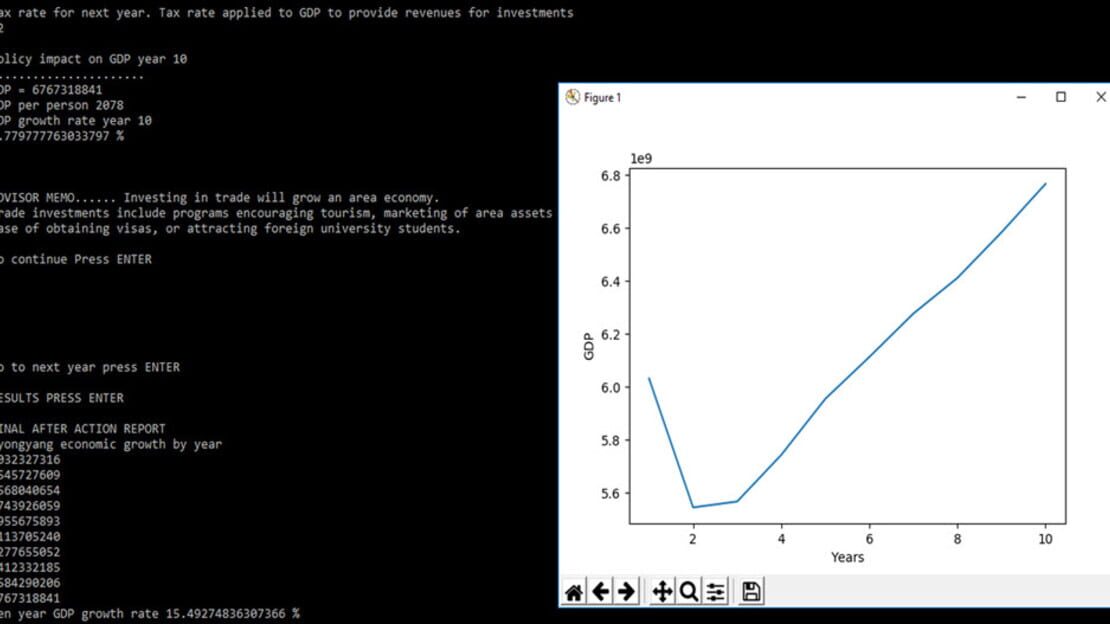Viewport: 1110px width, 624px height.
Task: Go forward to the next plot view
Action: (x=626, y=591)
